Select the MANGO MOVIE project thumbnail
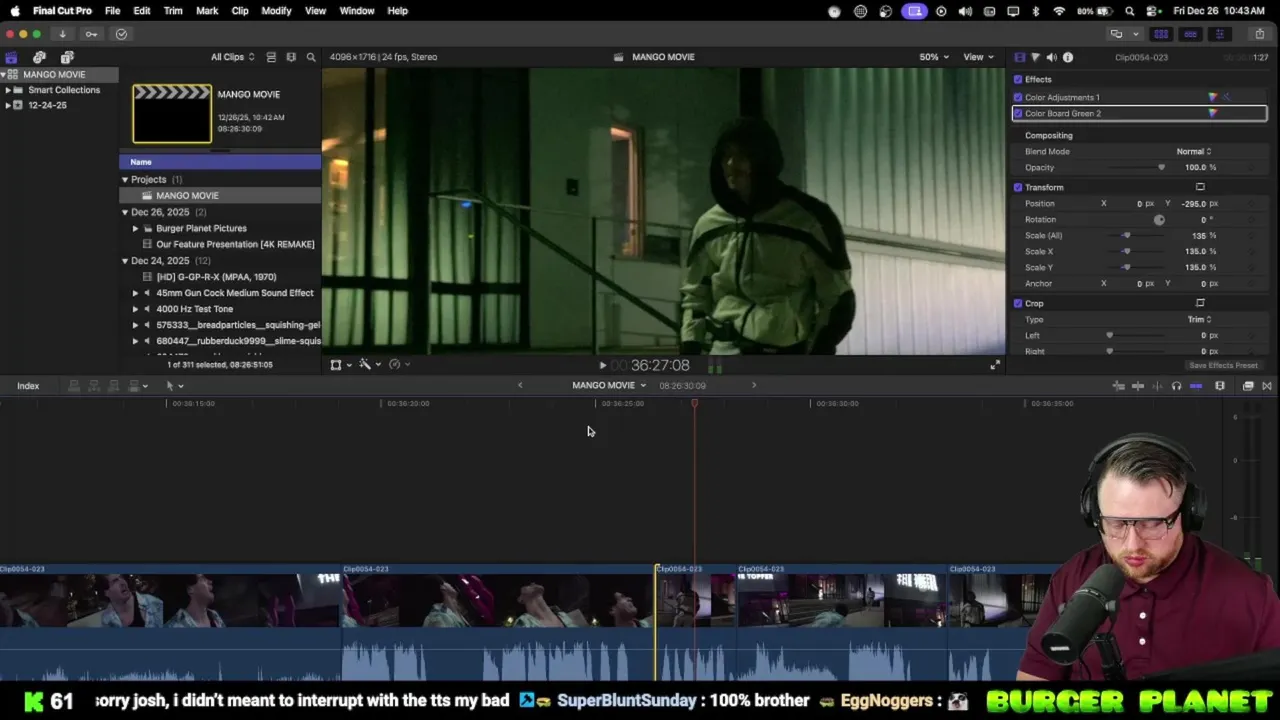The height and width of the screenshot is (720, 1280). coord(172,114)
